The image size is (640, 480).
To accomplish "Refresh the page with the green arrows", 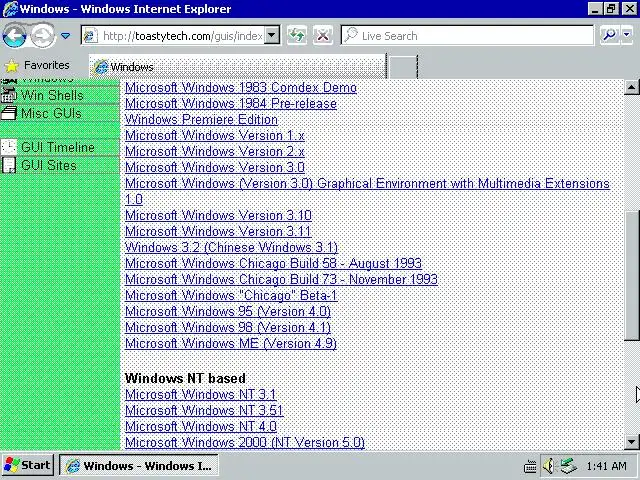I will (x=297, y=36).
